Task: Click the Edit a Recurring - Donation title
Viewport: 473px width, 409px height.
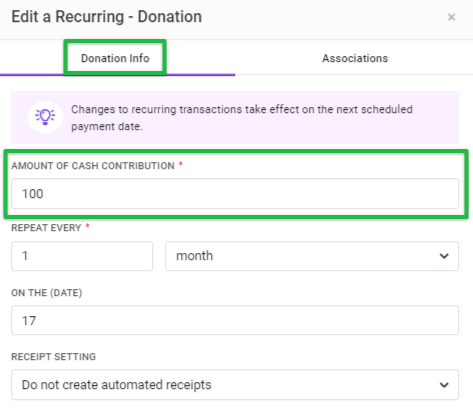Action: tap(107, 17)
